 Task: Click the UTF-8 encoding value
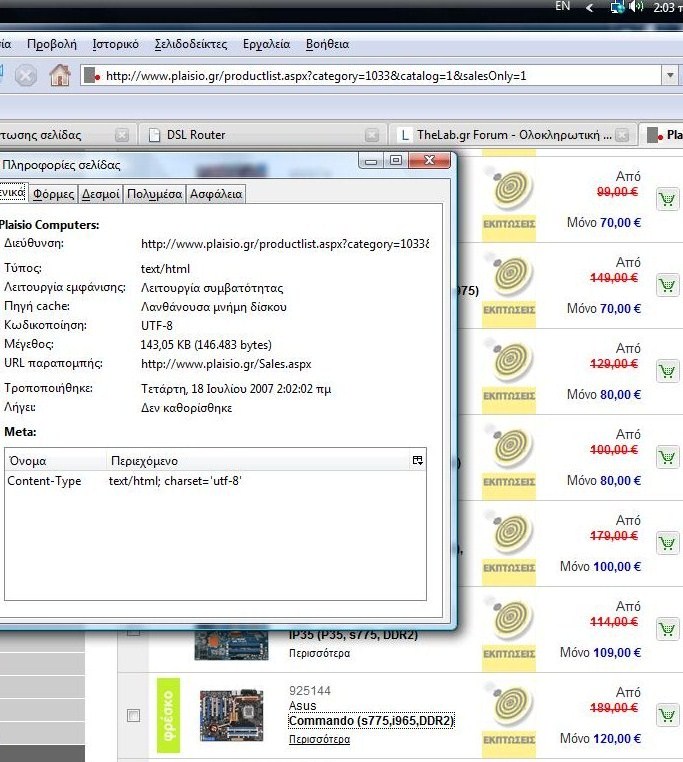(157, 326)
